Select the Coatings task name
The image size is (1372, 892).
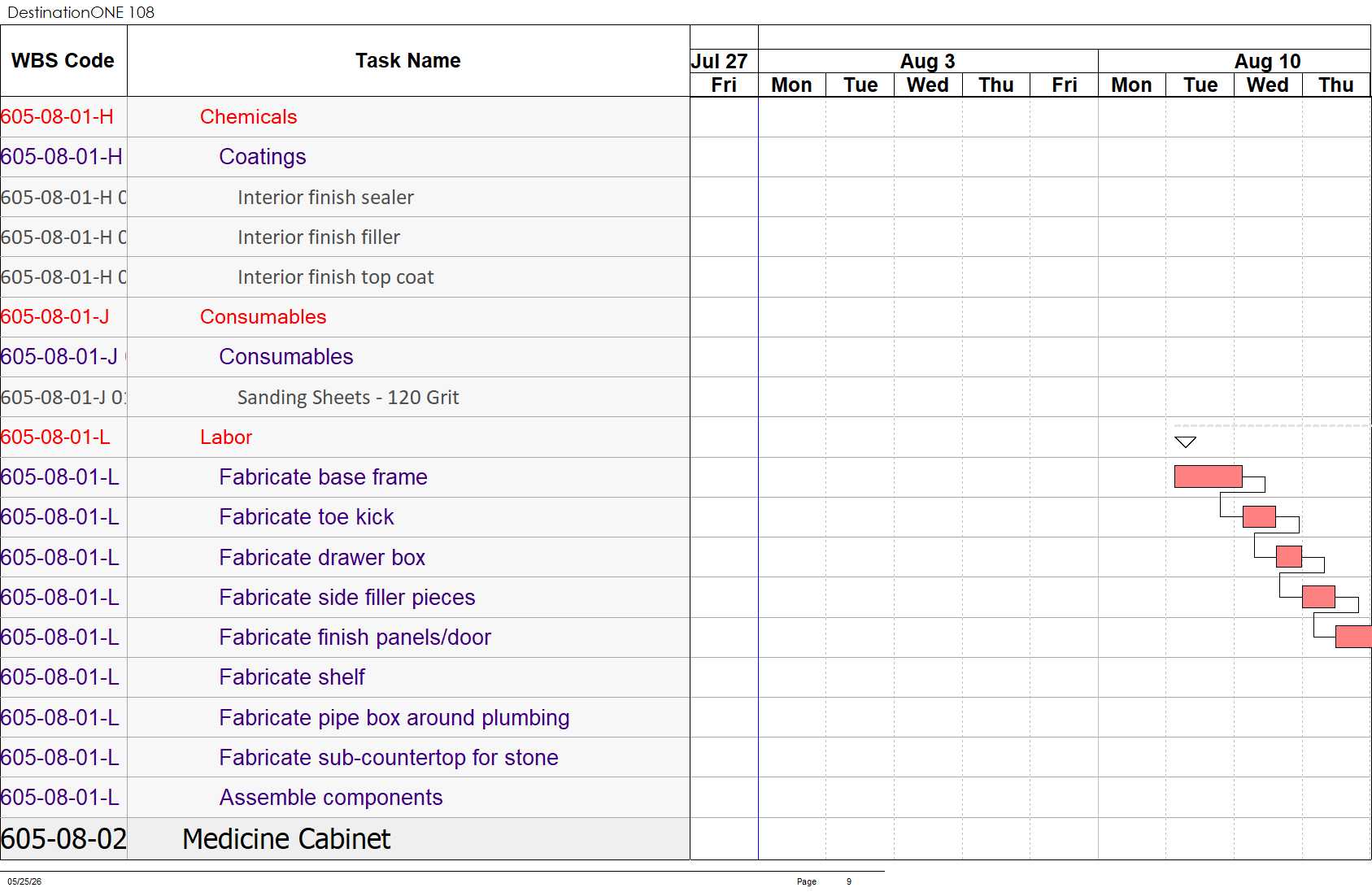pos(263,157)
